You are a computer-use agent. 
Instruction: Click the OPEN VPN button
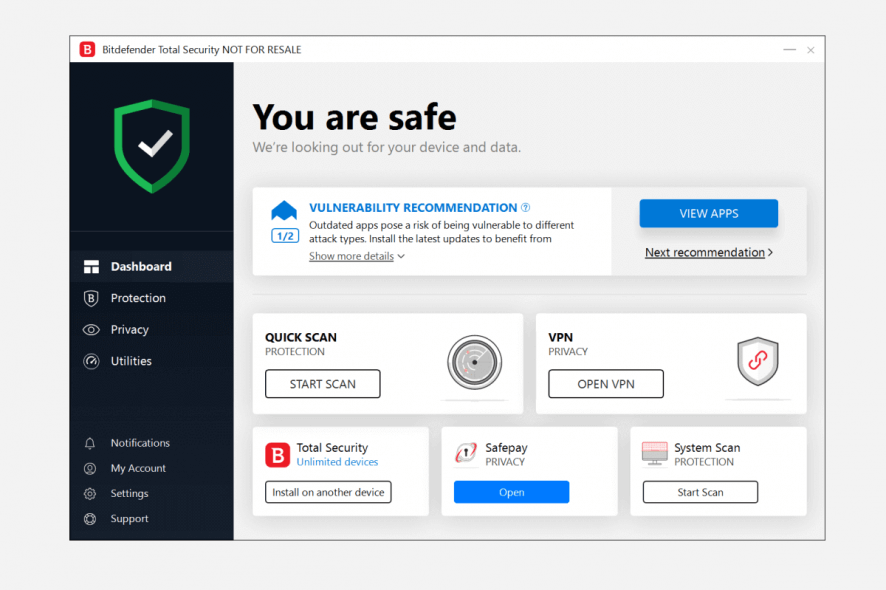click(606, 384)
